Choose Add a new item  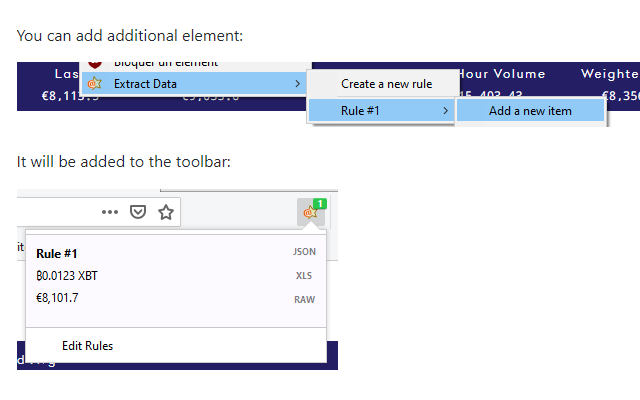tap(530, 110)
